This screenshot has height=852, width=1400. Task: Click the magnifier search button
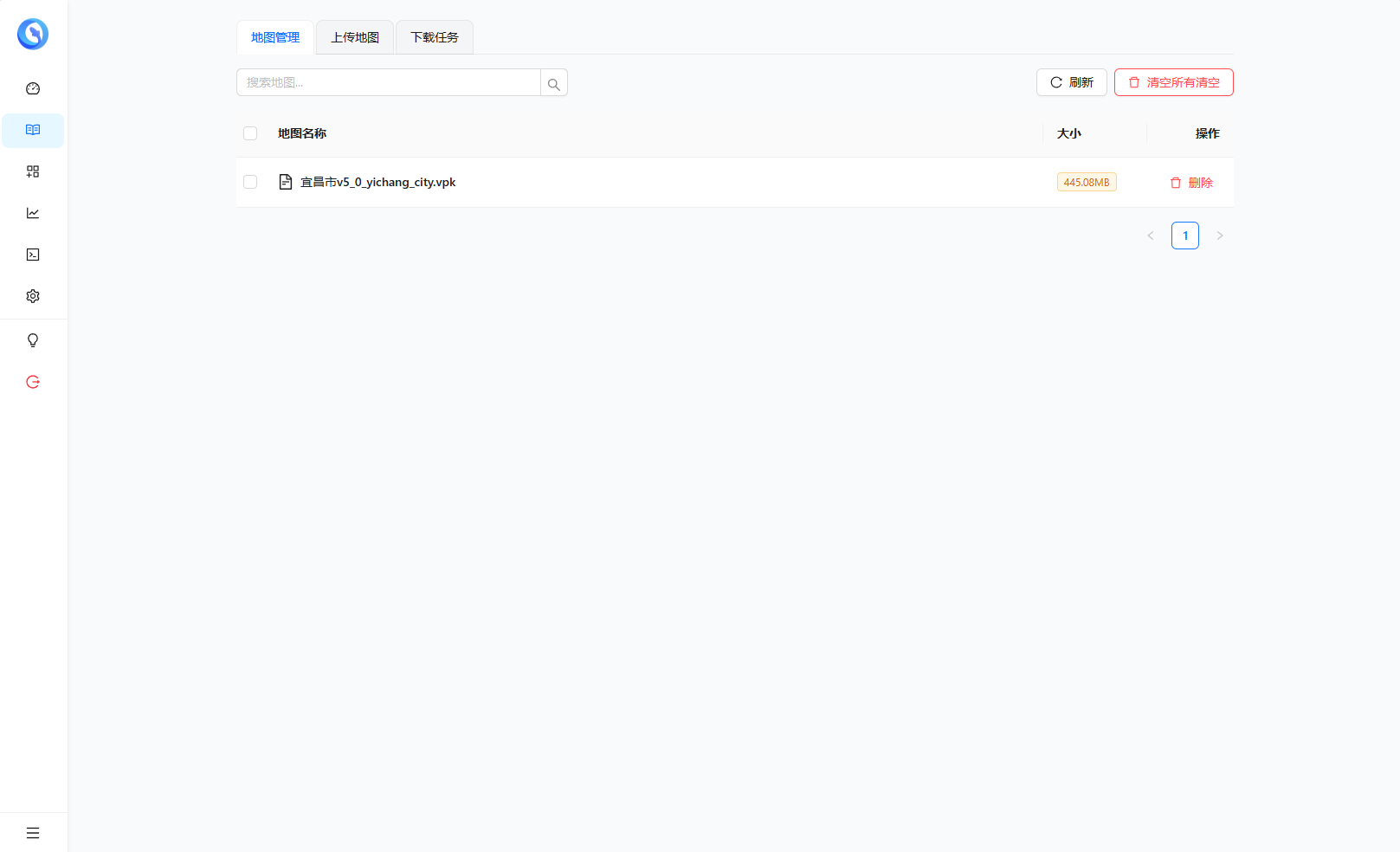pos(554,83)
